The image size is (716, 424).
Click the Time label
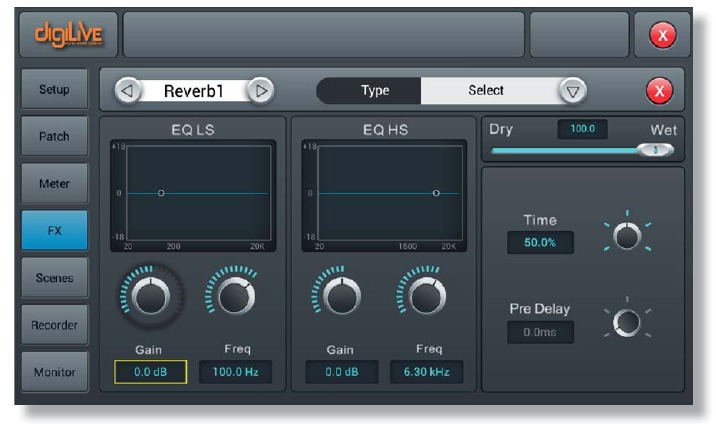click(x=540, y=220)
